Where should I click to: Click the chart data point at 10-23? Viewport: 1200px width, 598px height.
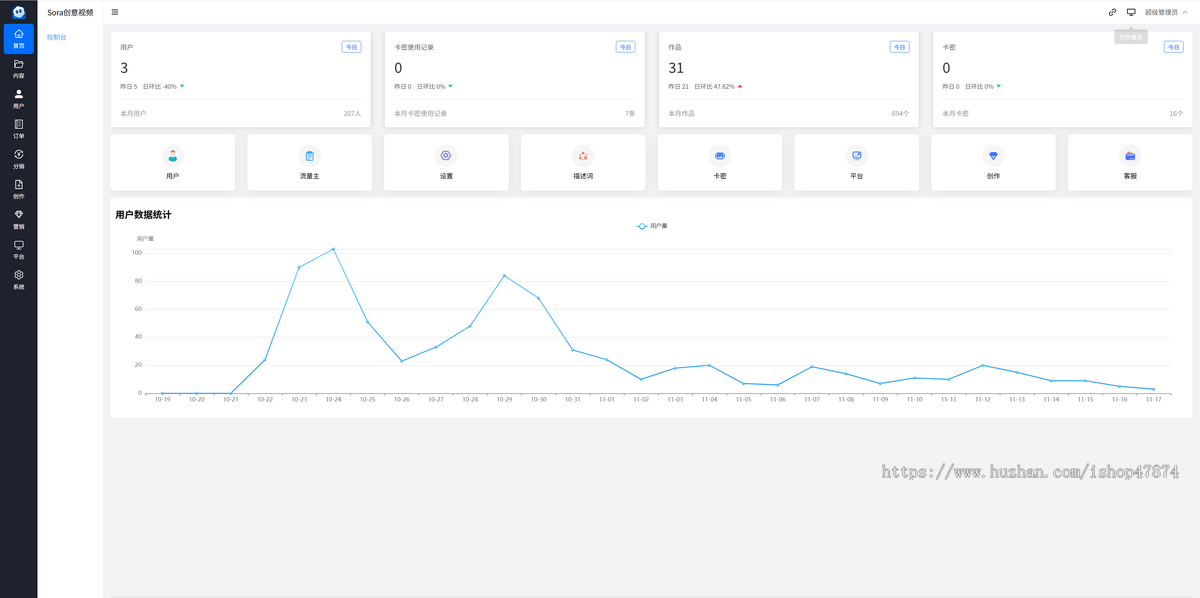click(299, 267)
